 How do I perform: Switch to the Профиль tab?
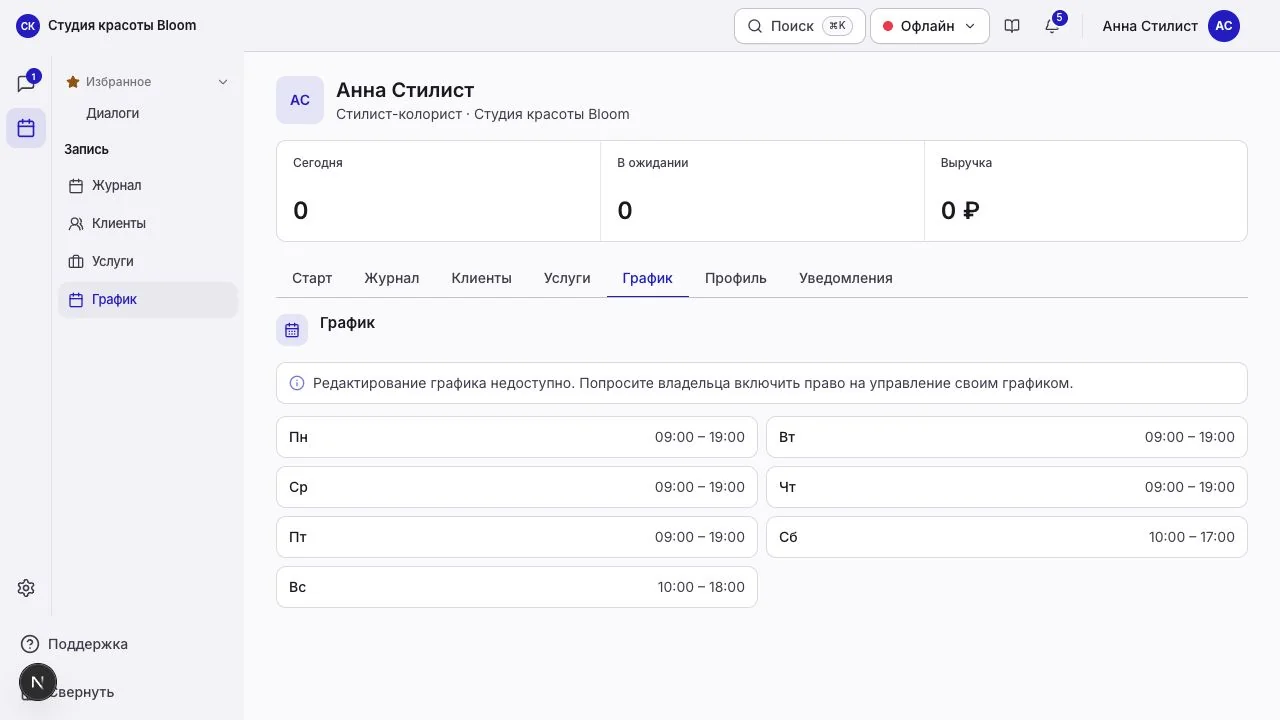(x=736, y=278)
